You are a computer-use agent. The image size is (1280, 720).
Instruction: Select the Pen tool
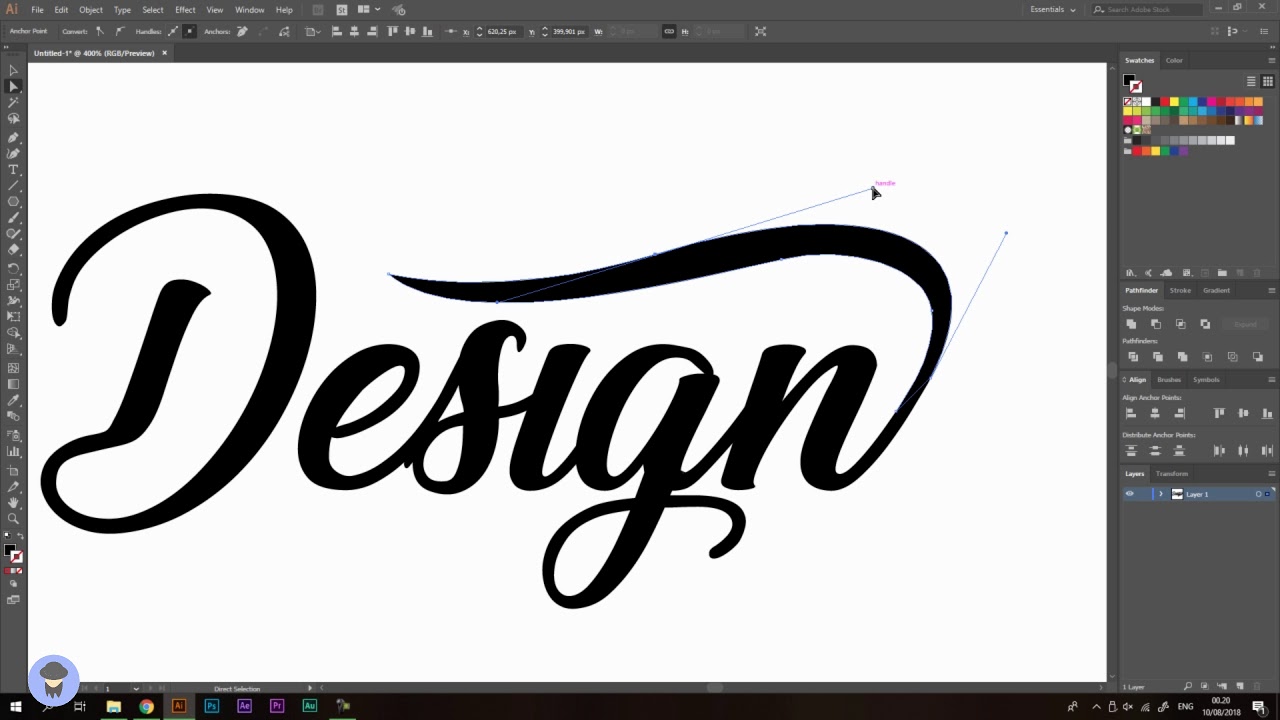coord(13,137)
